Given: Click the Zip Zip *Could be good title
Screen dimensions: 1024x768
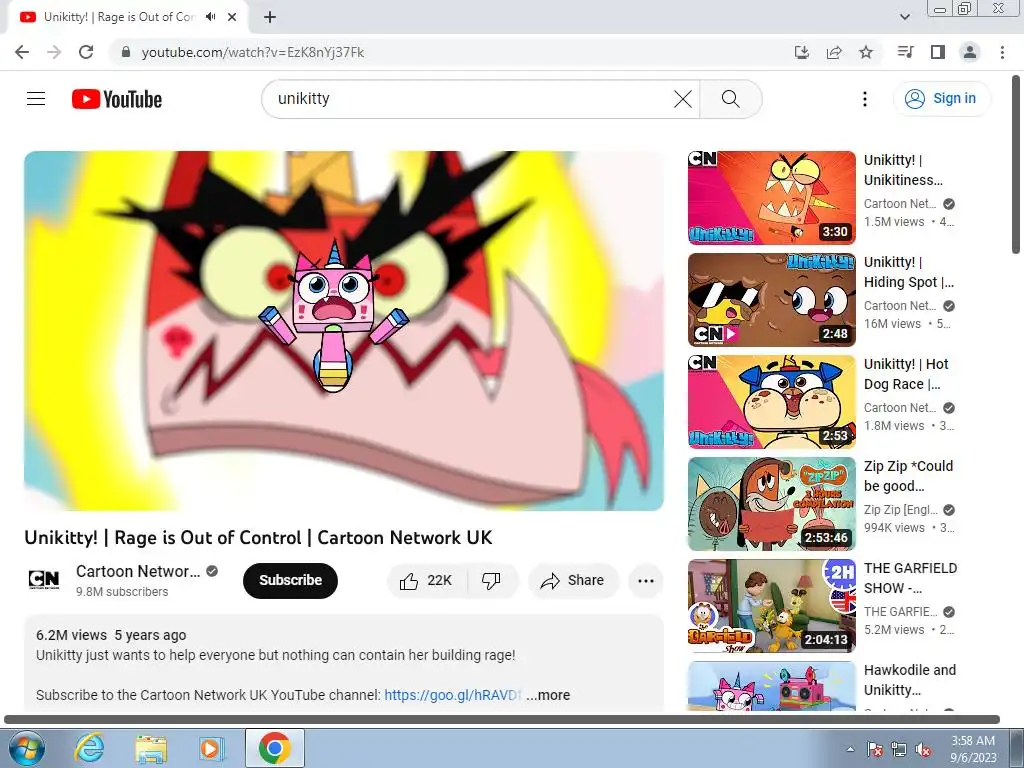Looking at the screenshot, I should 908,475.
